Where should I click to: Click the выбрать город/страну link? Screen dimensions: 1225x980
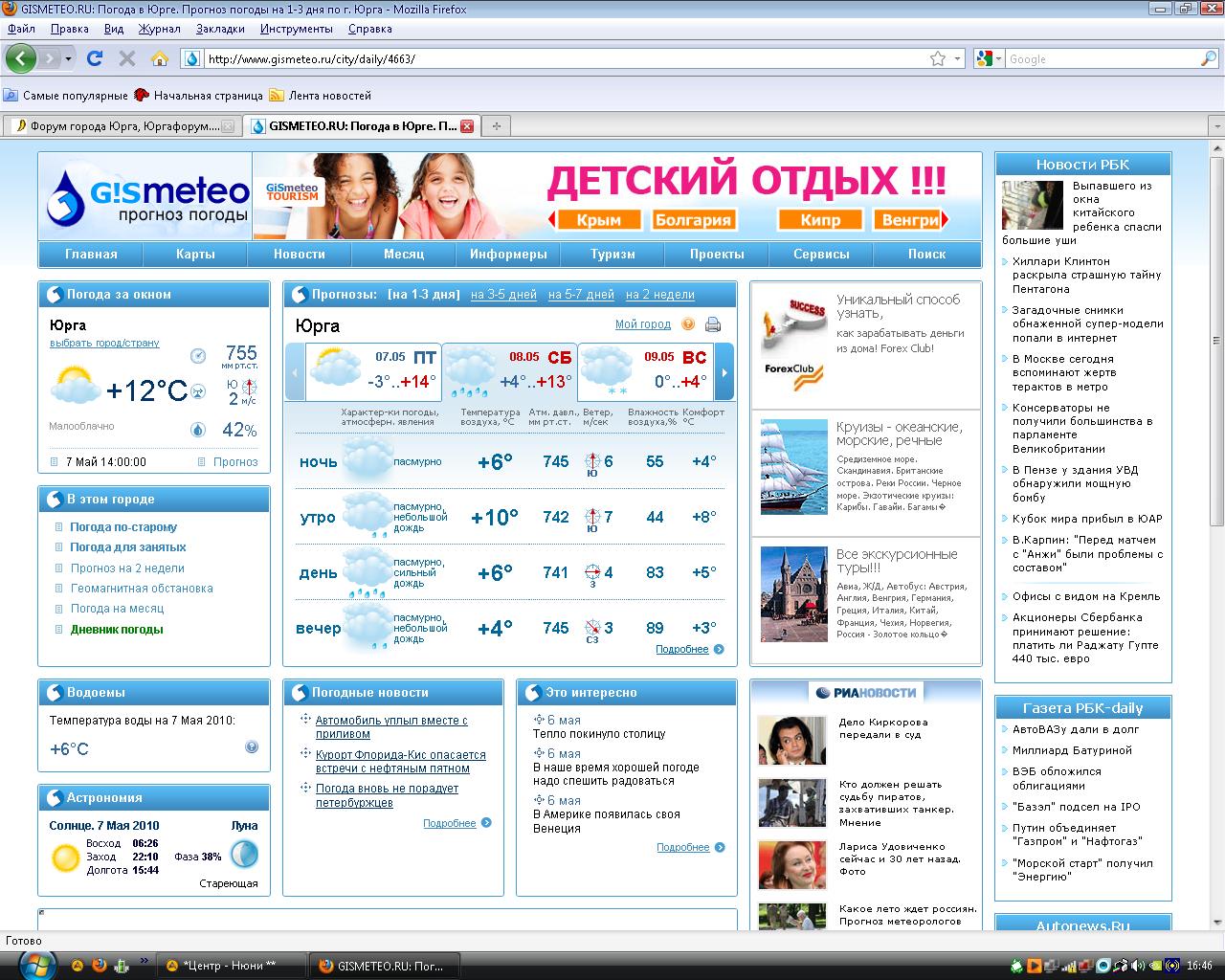point(104,343)
